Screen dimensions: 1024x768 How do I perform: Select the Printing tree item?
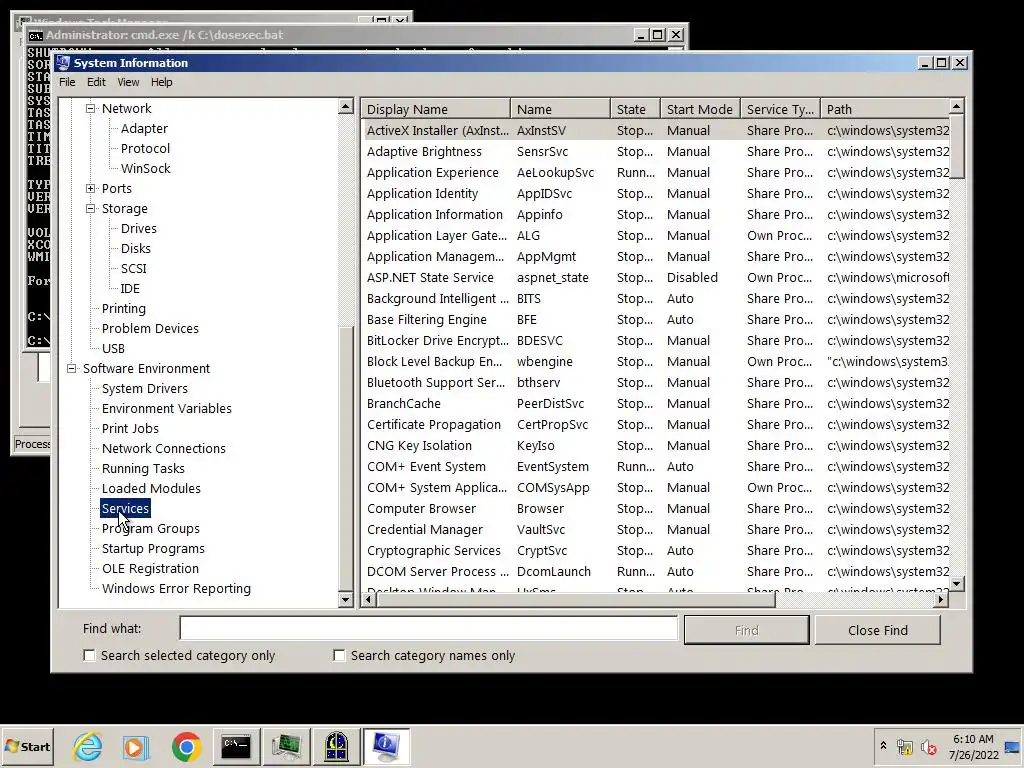click(123, 309)
